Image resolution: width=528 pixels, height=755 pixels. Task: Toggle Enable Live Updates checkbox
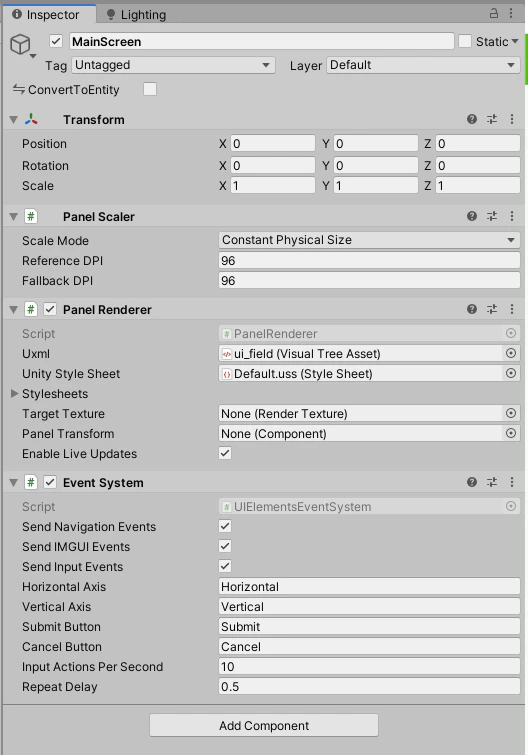[225, 453]
